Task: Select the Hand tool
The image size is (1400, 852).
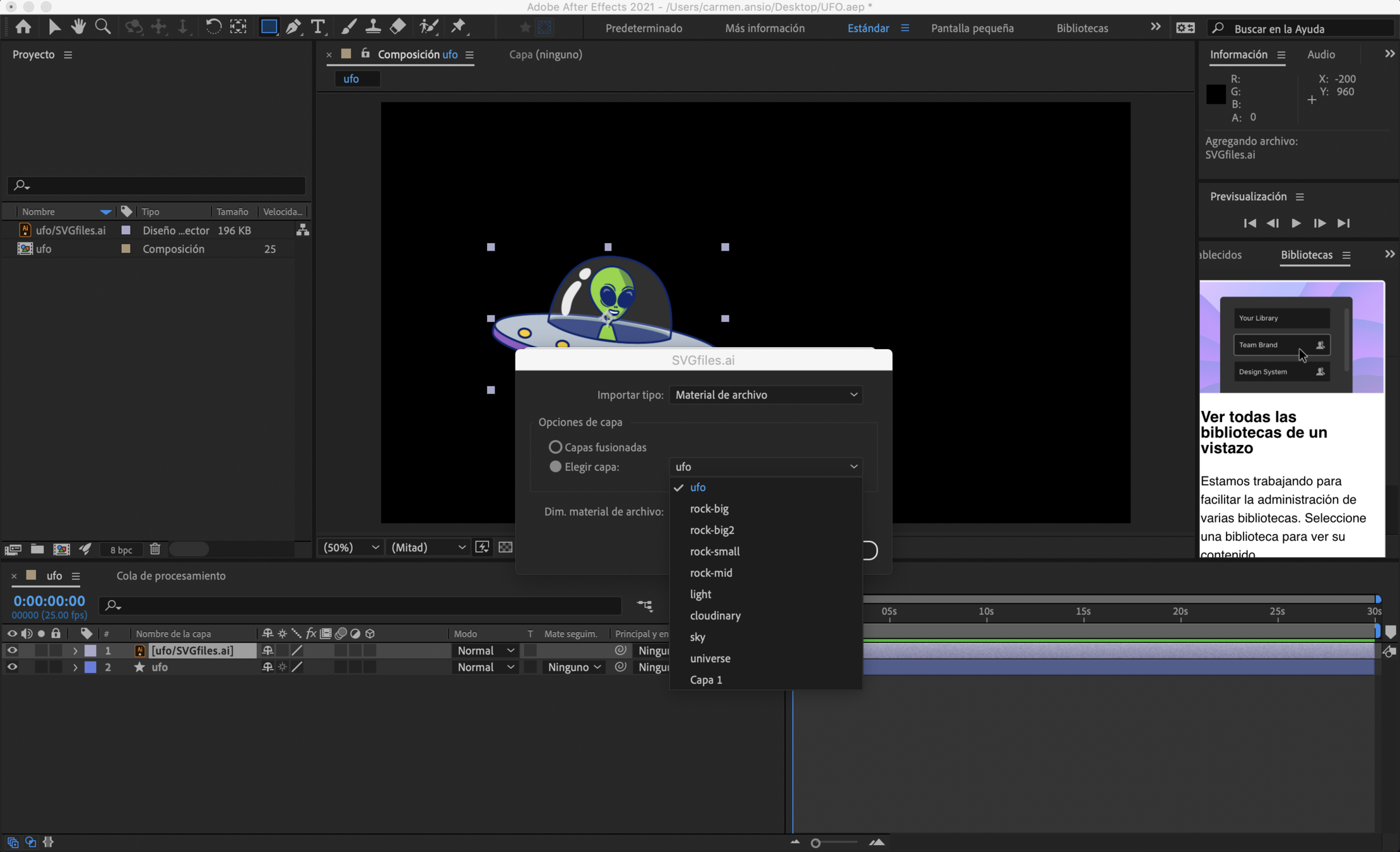Action: [78, 27]
